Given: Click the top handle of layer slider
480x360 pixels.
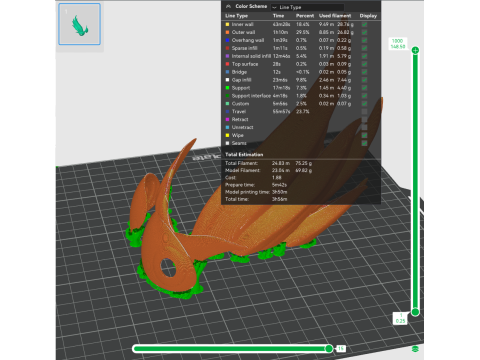Looking at the screenshot, I should pyautogui.click(x=415, y=50).
